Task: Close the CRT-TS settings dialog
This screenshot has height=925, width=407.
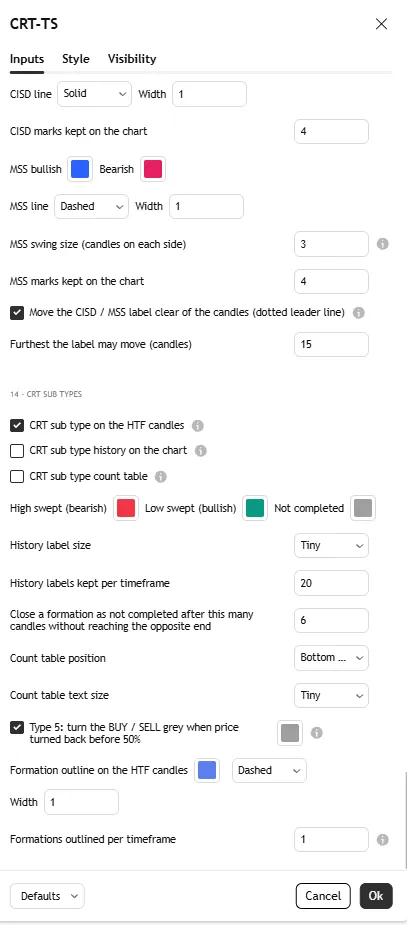Action: tap(382, 24)
